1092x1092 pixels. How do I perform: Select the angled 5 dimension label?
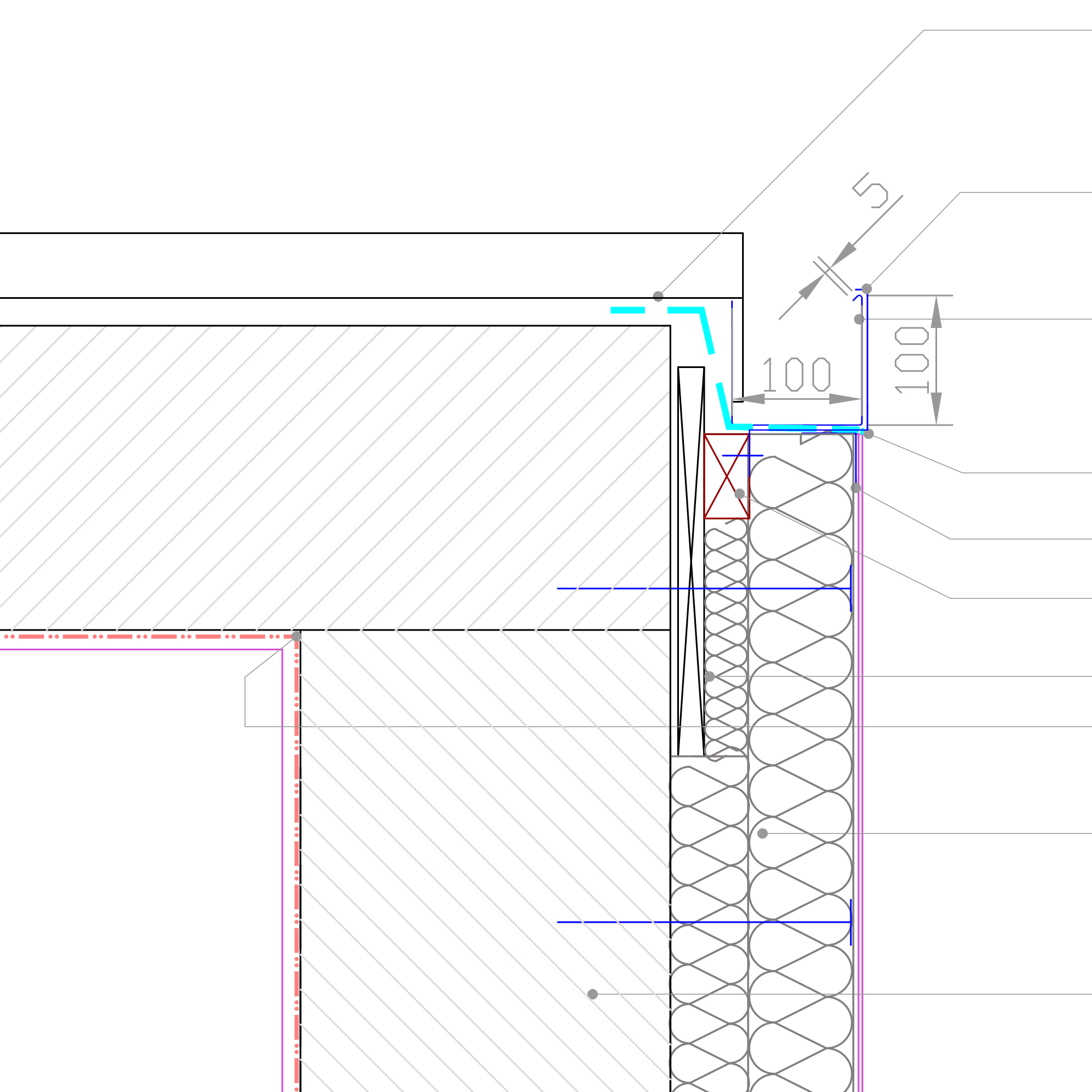click(871, 192)
